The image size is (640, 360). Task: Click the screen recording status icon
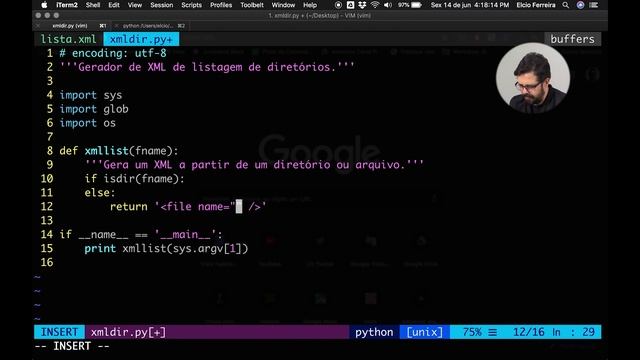[338, 5]
